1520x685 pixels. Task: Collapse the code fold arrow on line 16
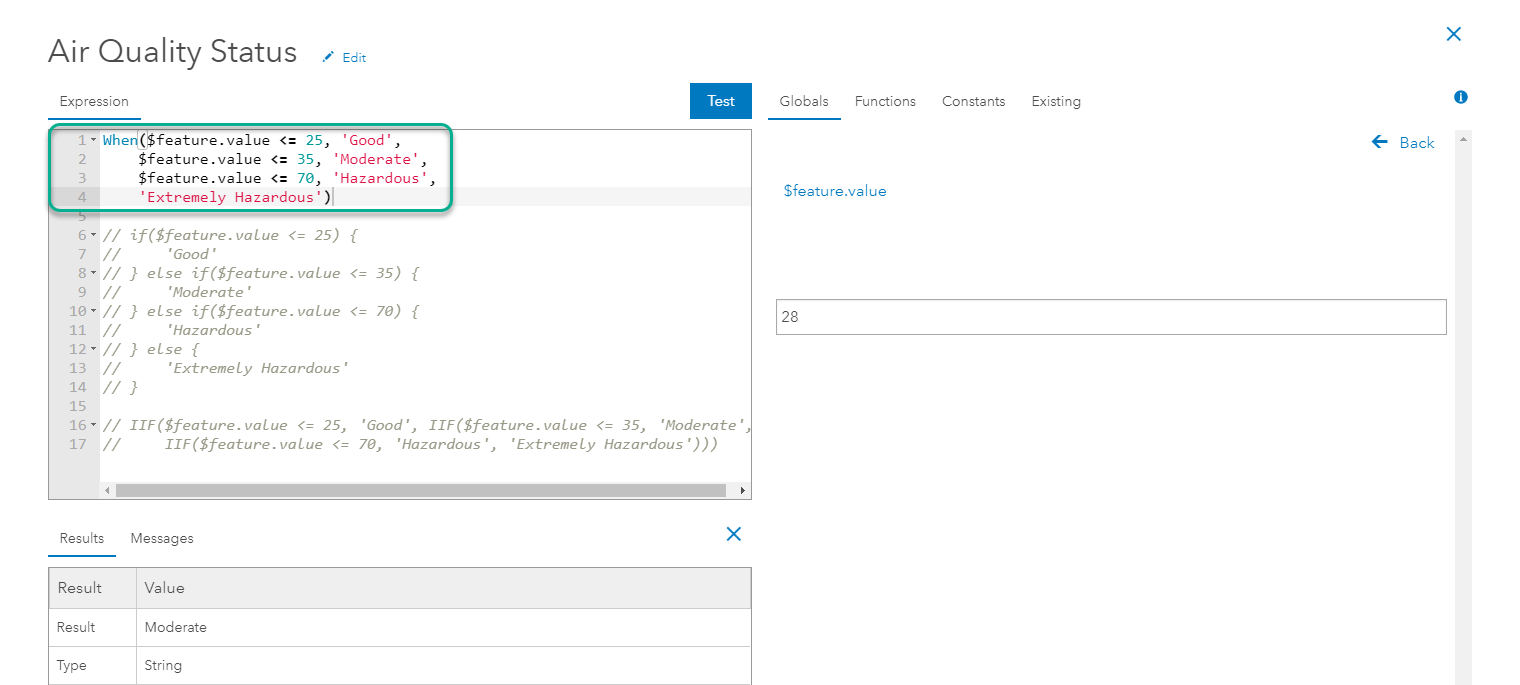(x=93, y=425)
